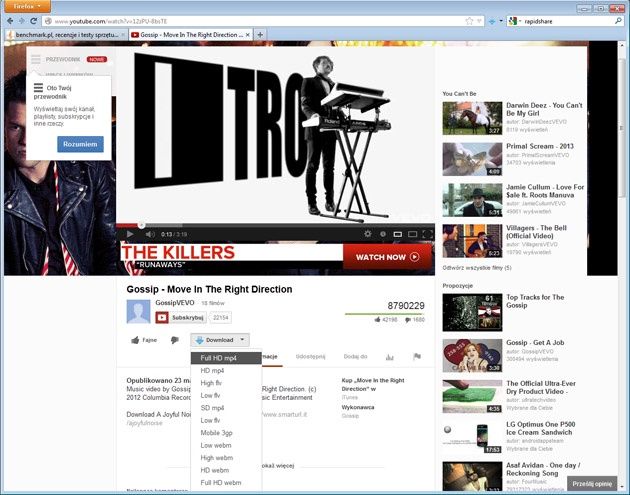Choose High webm download
The image size is (630, 495).
(226, 458)
